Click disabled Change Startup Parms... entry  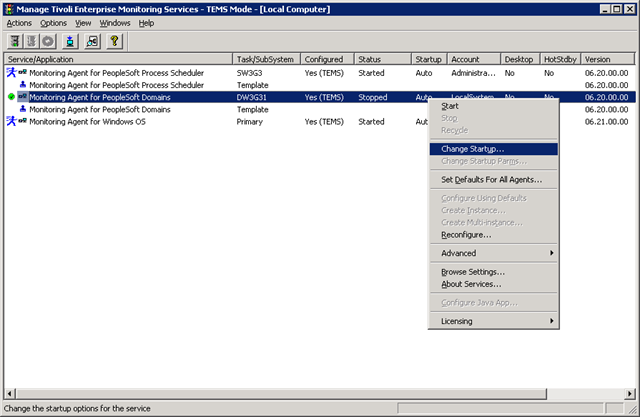[x=493, y=161]
